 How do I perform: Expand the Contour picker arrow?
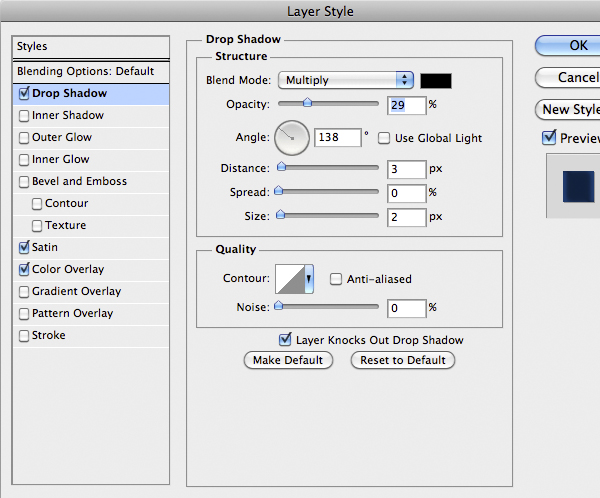[309, 279]
